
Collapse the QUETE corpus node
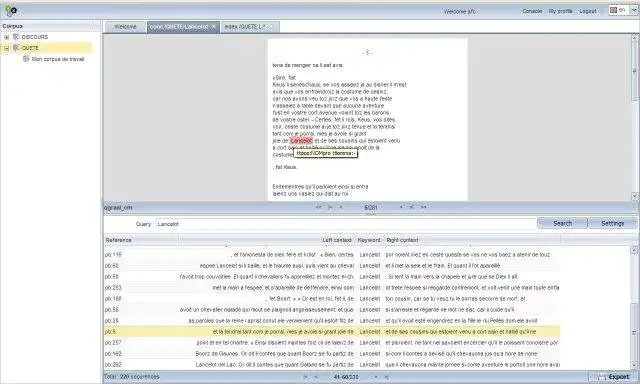tap(7, 48)
